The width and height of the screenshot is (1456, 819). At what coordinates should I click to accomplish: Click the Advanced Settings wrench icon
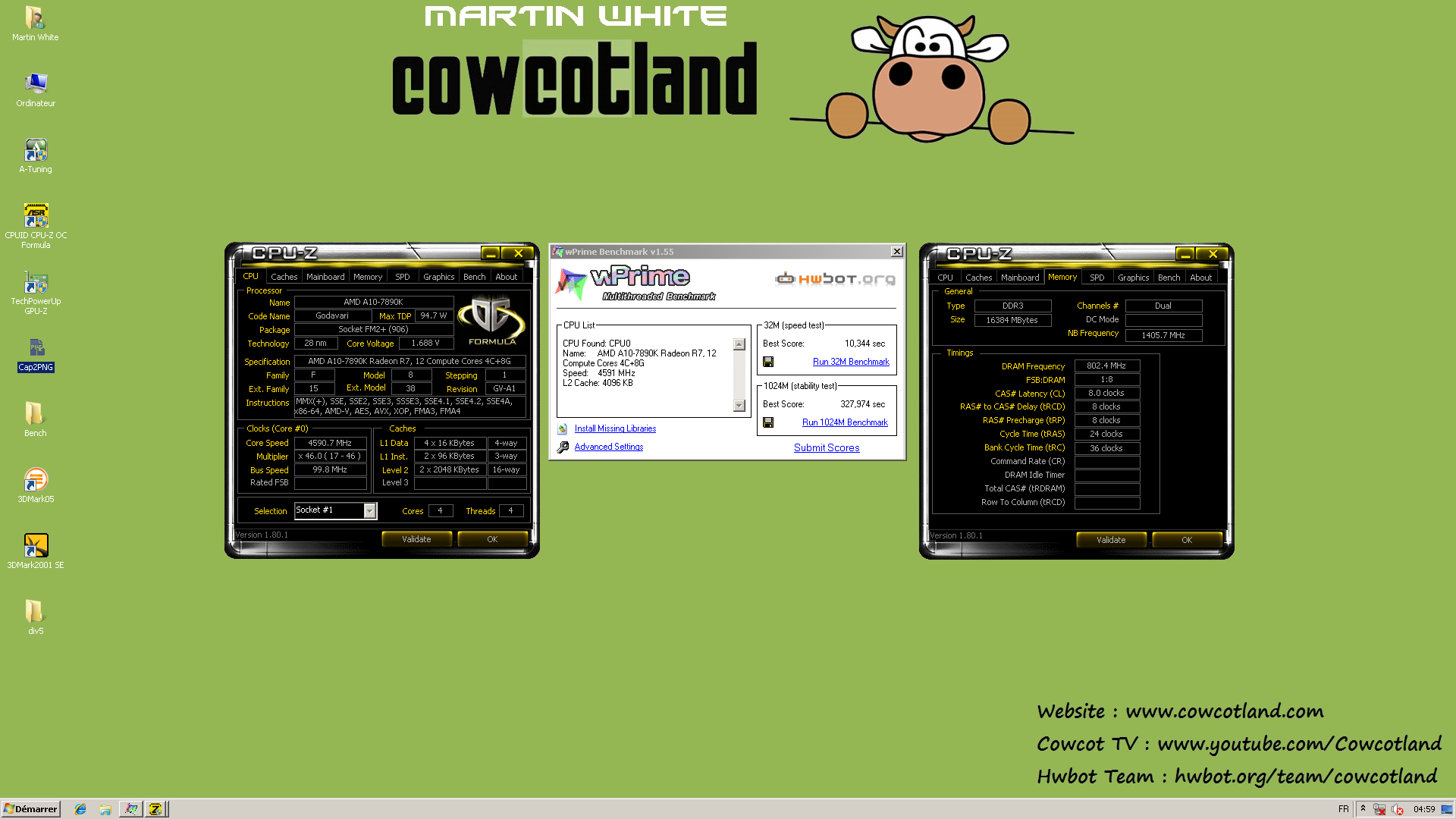(563, 447)
